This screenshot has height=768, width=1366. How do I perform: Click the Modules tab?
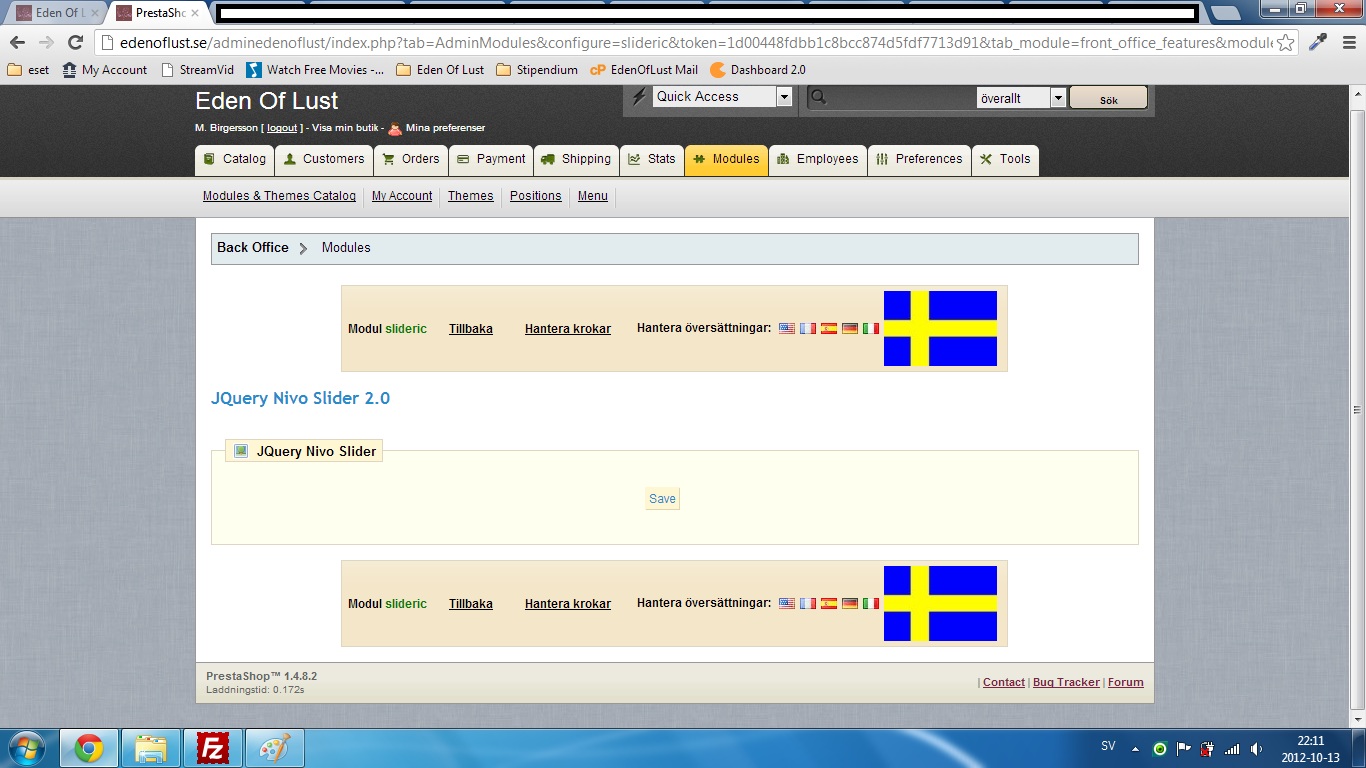726,159
